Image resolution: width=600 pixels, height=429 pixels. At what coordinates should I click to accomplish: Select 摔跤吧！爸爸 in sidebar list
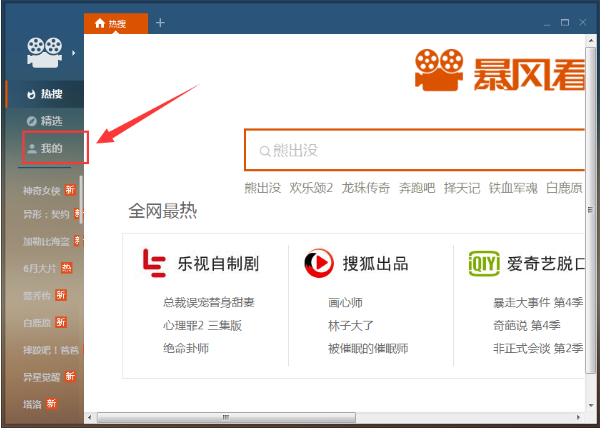click(x=51, y=350)
